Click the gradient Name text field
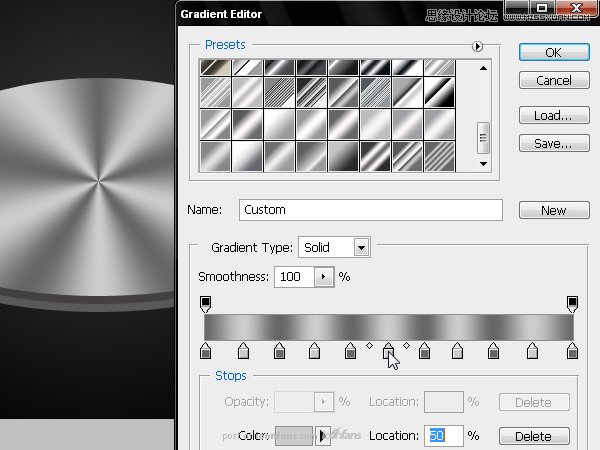 point(371,210)
